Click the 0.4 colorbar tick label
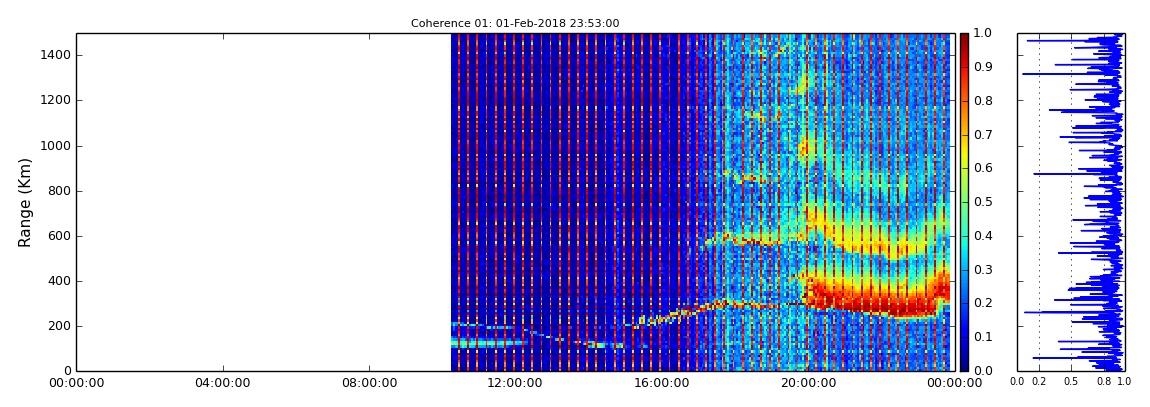Viewport: 1150px width, 407px height. [x=981, y=236]
